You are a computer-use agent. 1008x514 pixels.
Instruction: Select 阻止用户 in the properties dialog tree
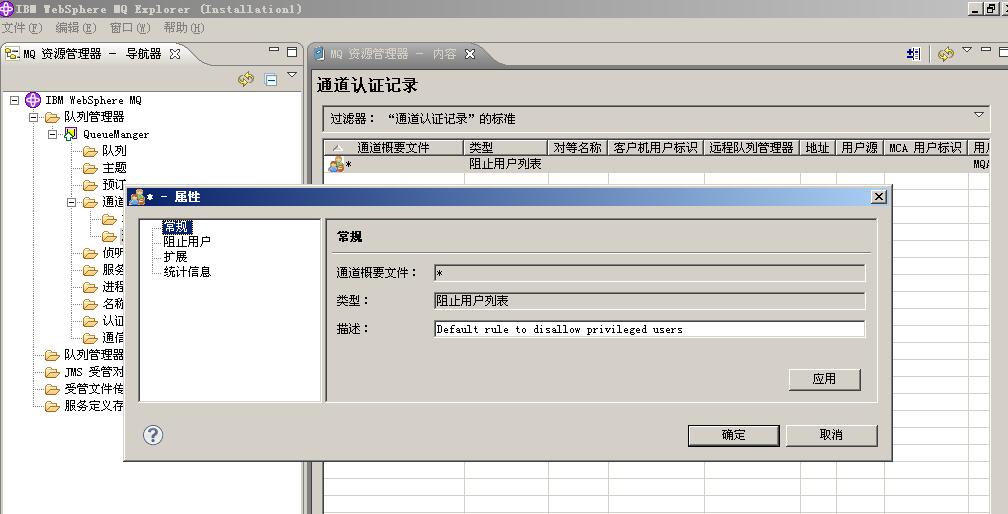pyautogui.click(x=187, y=242)
